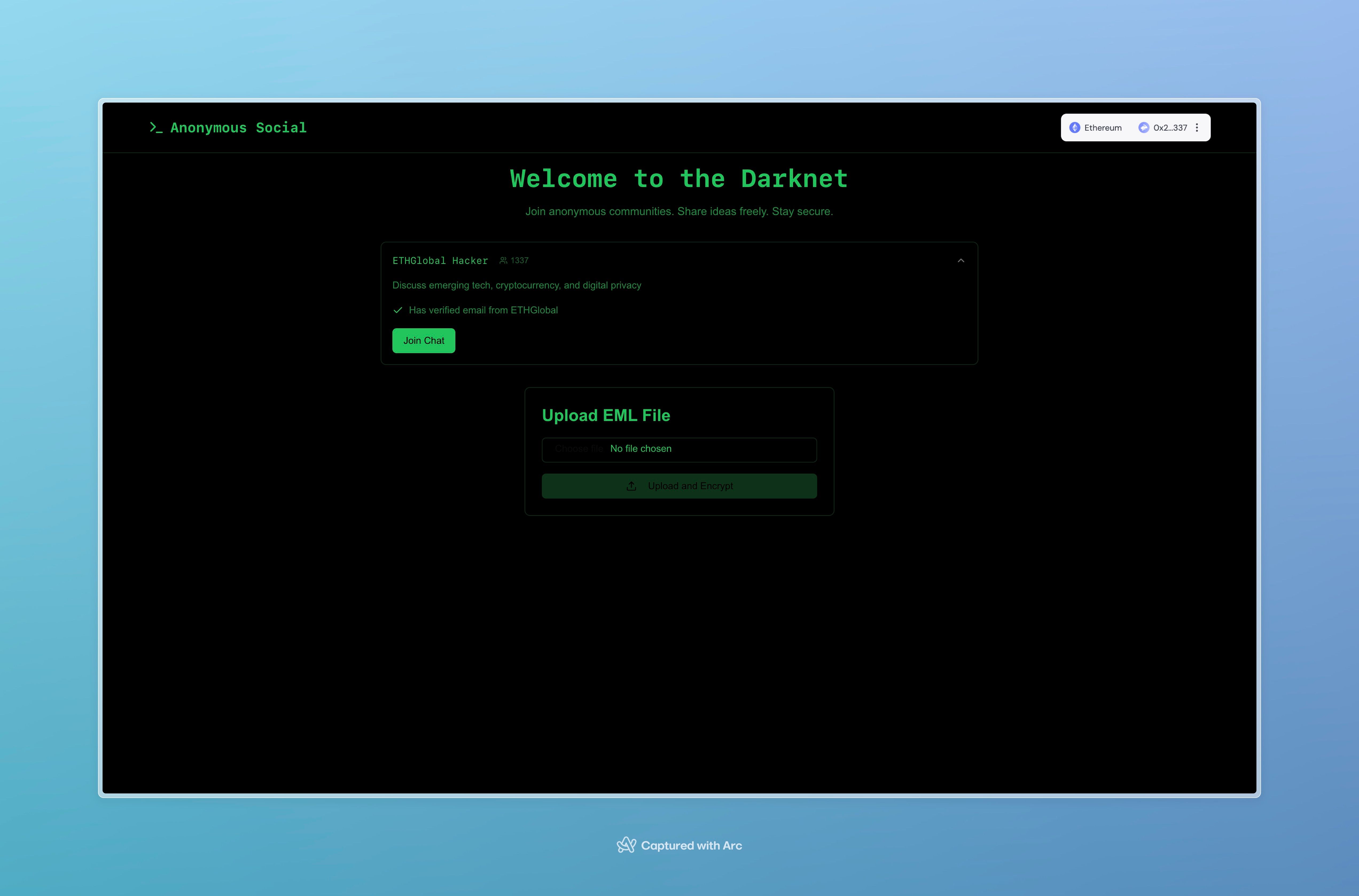Click the wallet avatar icon

coord(1144,127)
